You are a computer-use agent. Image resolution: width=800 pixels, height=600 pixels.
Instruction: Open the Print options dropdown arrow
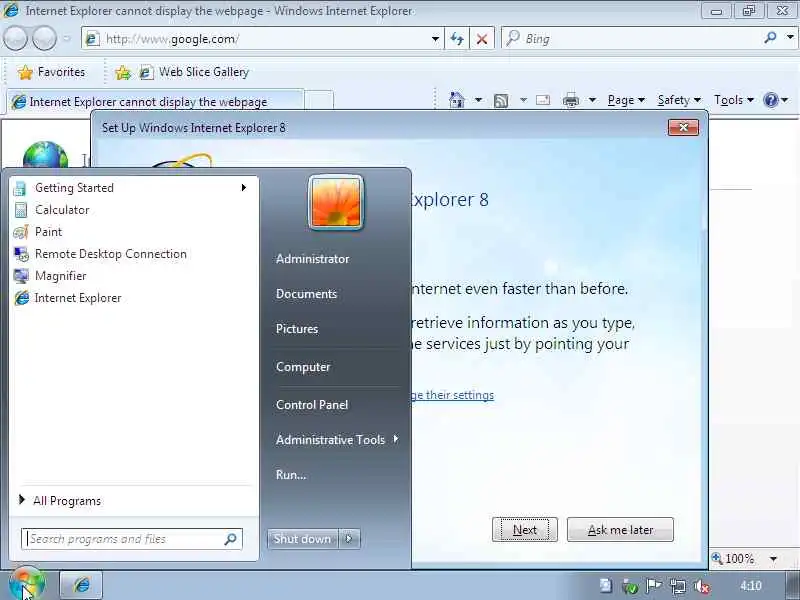[x=592, y=100]
